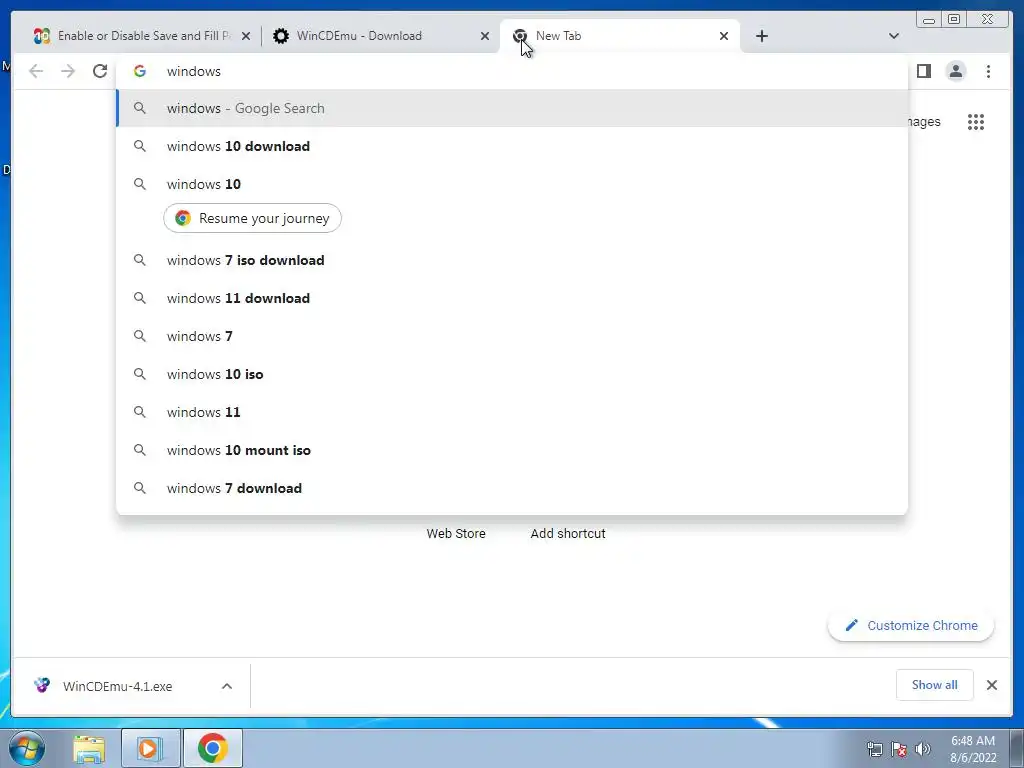
Task: Open Chrome three-dot menu
Action: click(988, 71)
